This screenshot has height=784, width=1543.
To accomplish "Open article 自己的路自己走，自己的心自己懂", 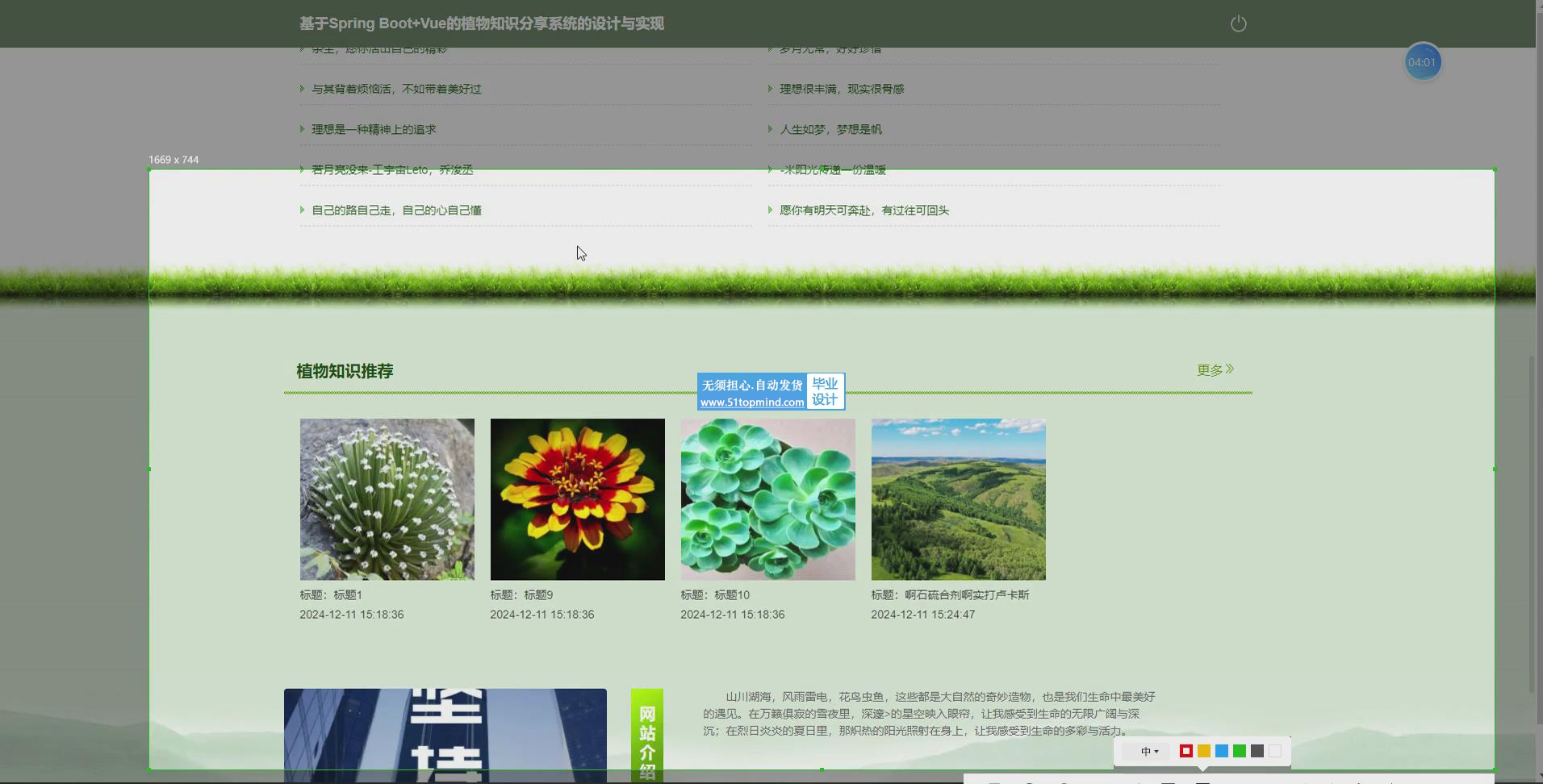I will click(396, 211).
